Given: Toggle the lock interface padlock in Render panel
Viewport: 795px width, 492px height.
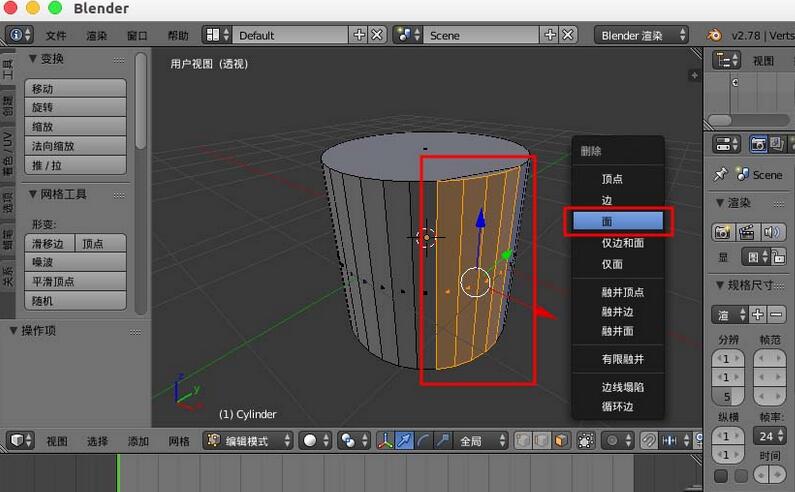Looking at the screenshot, I should pyautogui.click(x=779, y=258).
